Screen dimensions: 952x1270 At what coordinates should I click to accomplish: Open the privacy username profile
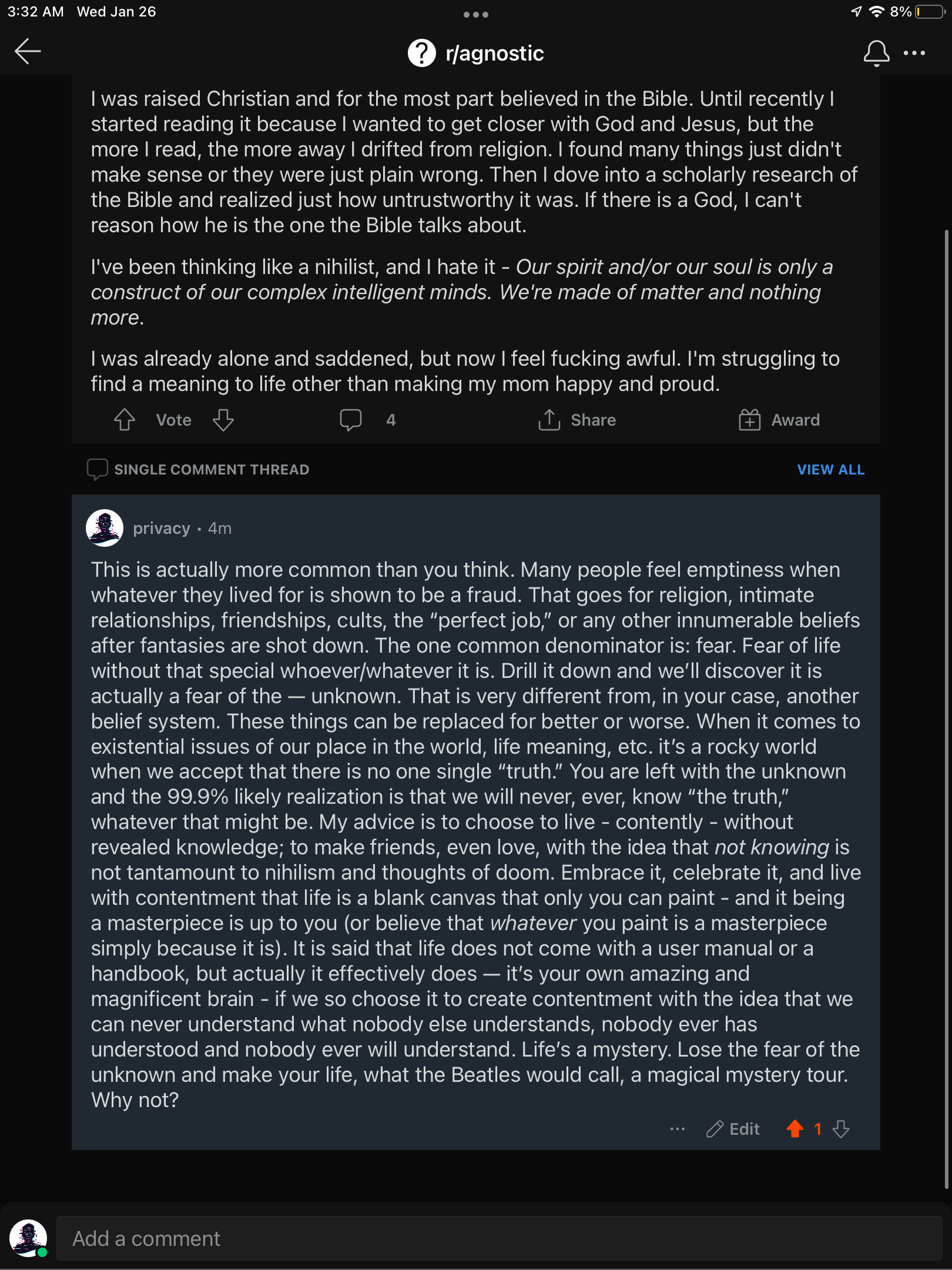(162, 529)
